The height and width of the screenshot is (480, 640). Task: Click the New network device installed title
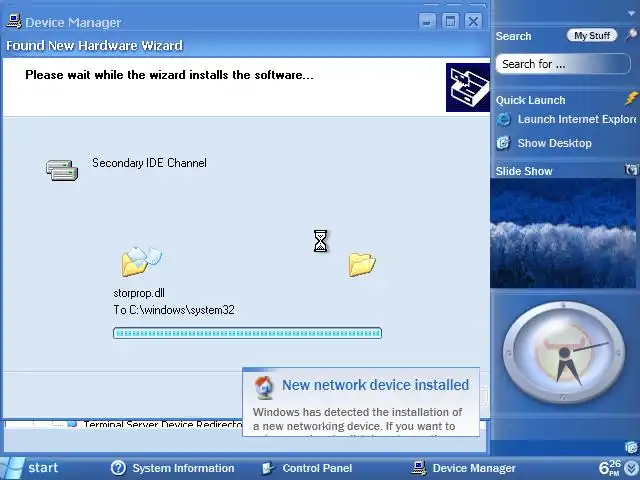(x=375, y=385)
